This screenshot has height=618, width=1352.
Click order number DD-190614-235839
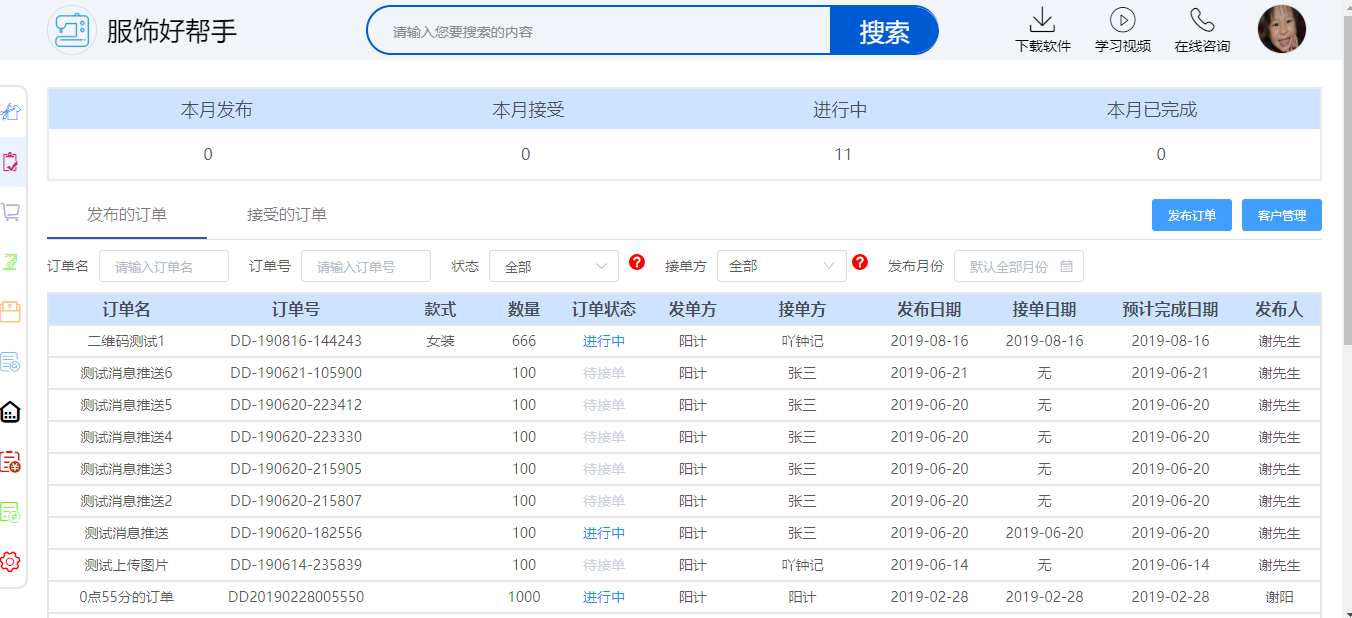pos(296,565)
